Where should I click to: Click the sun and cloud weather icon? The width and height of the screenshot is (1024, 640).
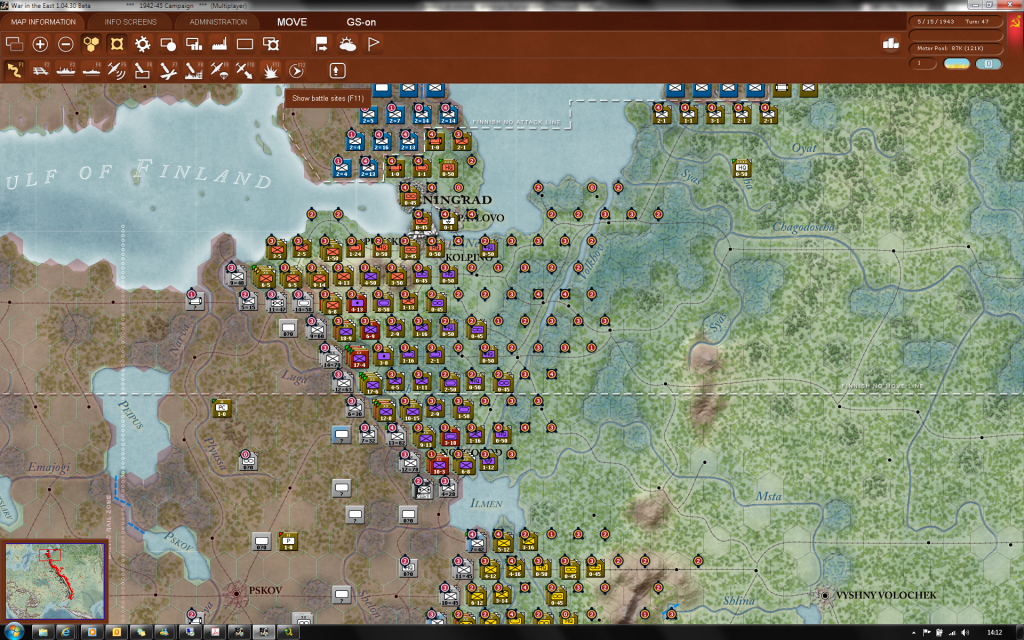348,44
